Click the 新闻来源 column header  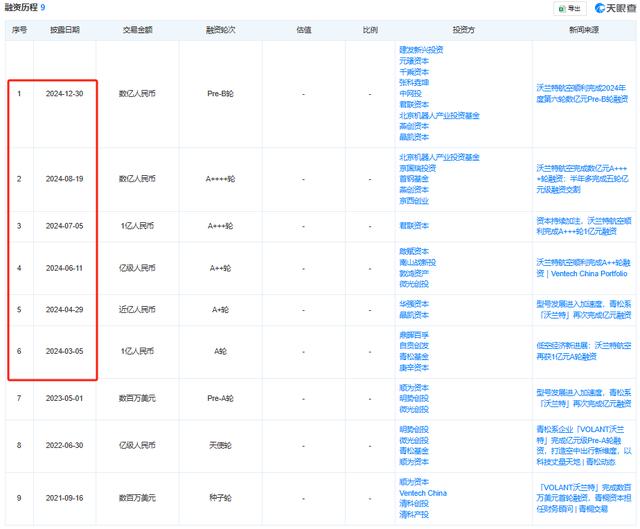[584, 30]
